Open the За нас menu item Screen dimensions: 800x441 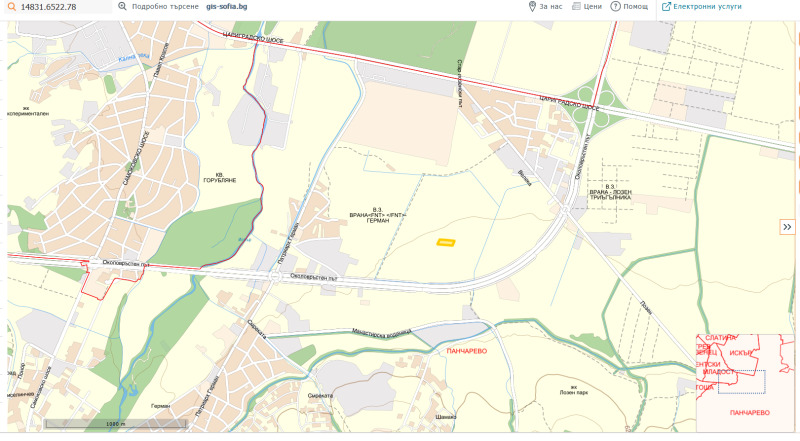[551, 7]
